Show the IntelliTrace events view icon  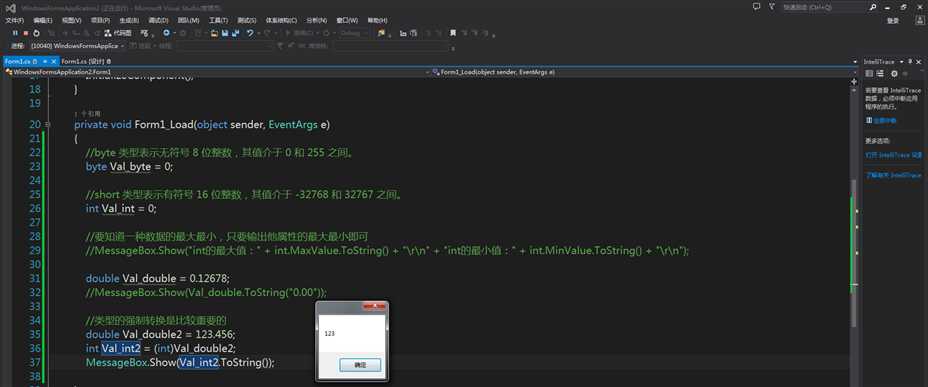click(869, 73)
